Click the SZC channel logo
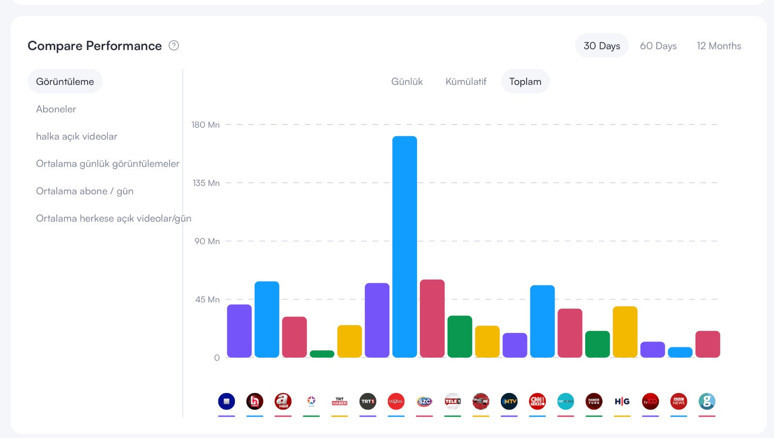 pos(424,401)
